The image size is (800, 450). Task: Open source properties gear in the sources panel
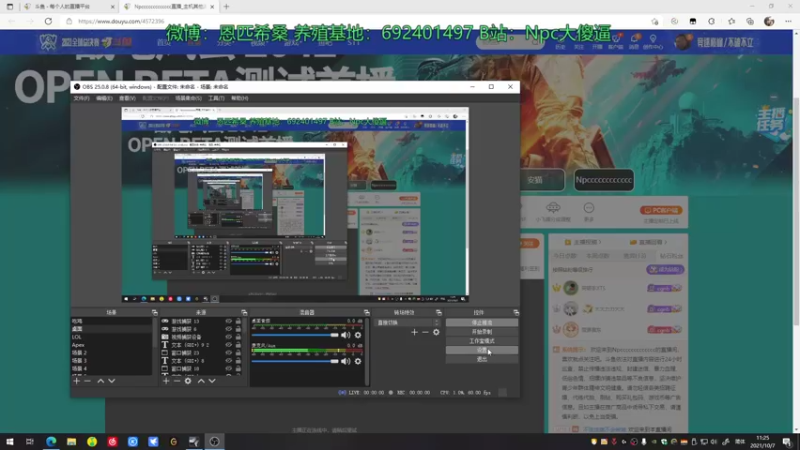(x=188, y=381)
